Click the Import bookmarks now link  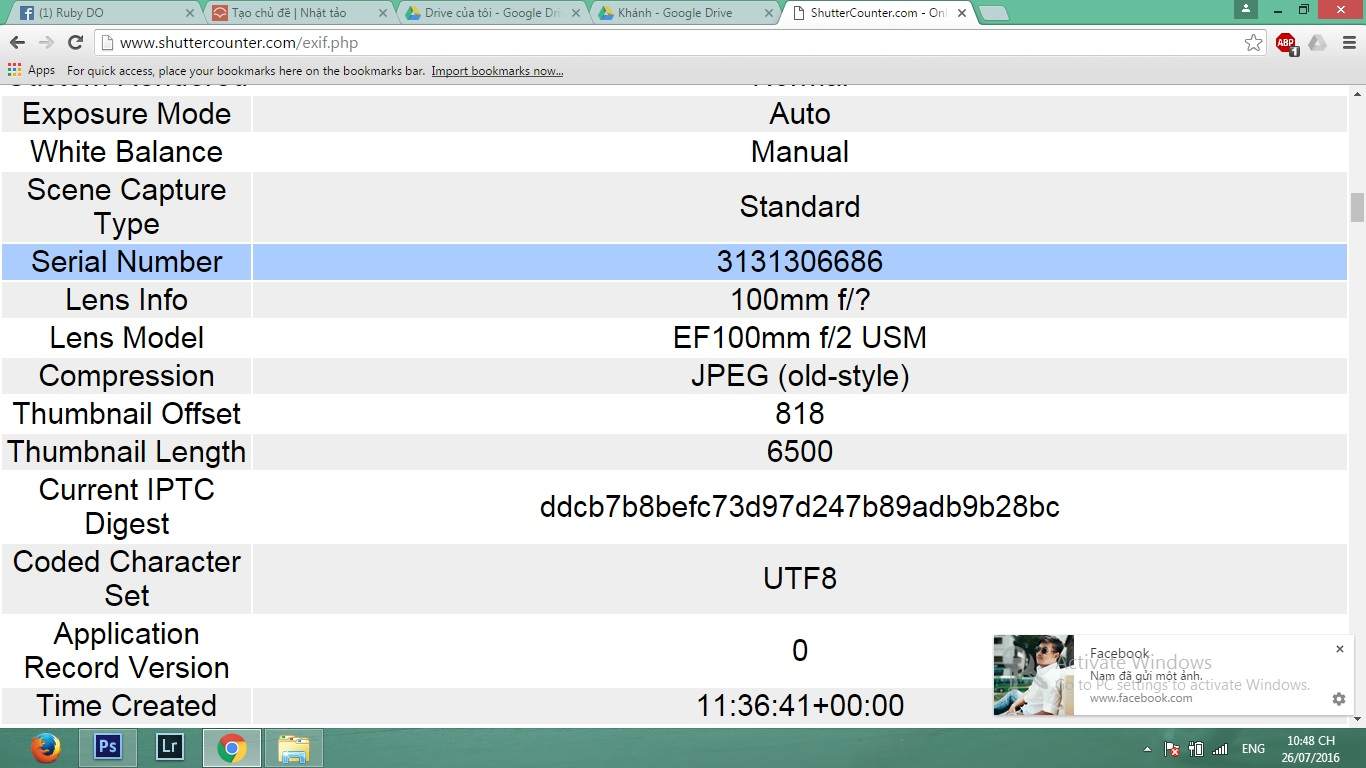click(x=497, y=71)
